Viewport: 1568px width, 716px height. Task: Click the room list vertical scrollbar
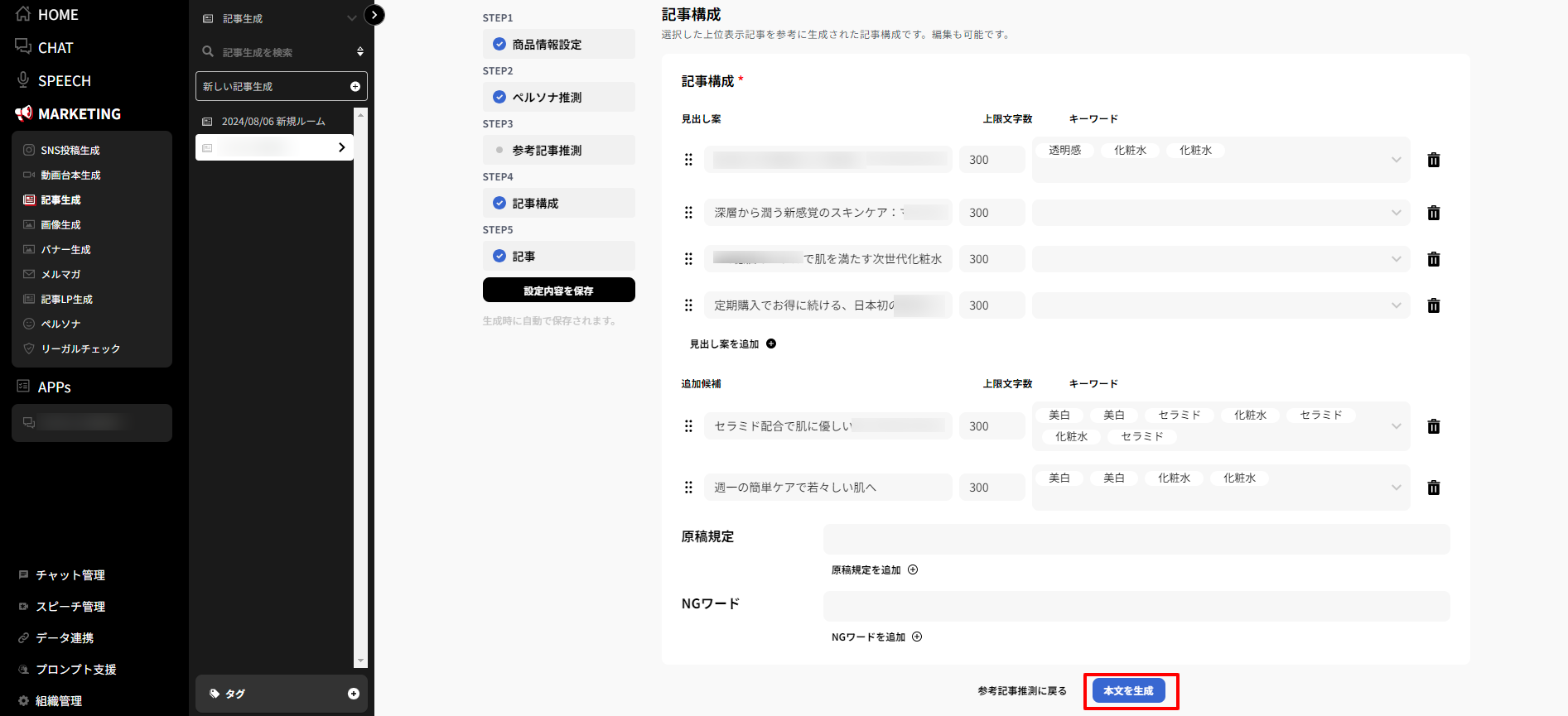(x=360, y=387)
